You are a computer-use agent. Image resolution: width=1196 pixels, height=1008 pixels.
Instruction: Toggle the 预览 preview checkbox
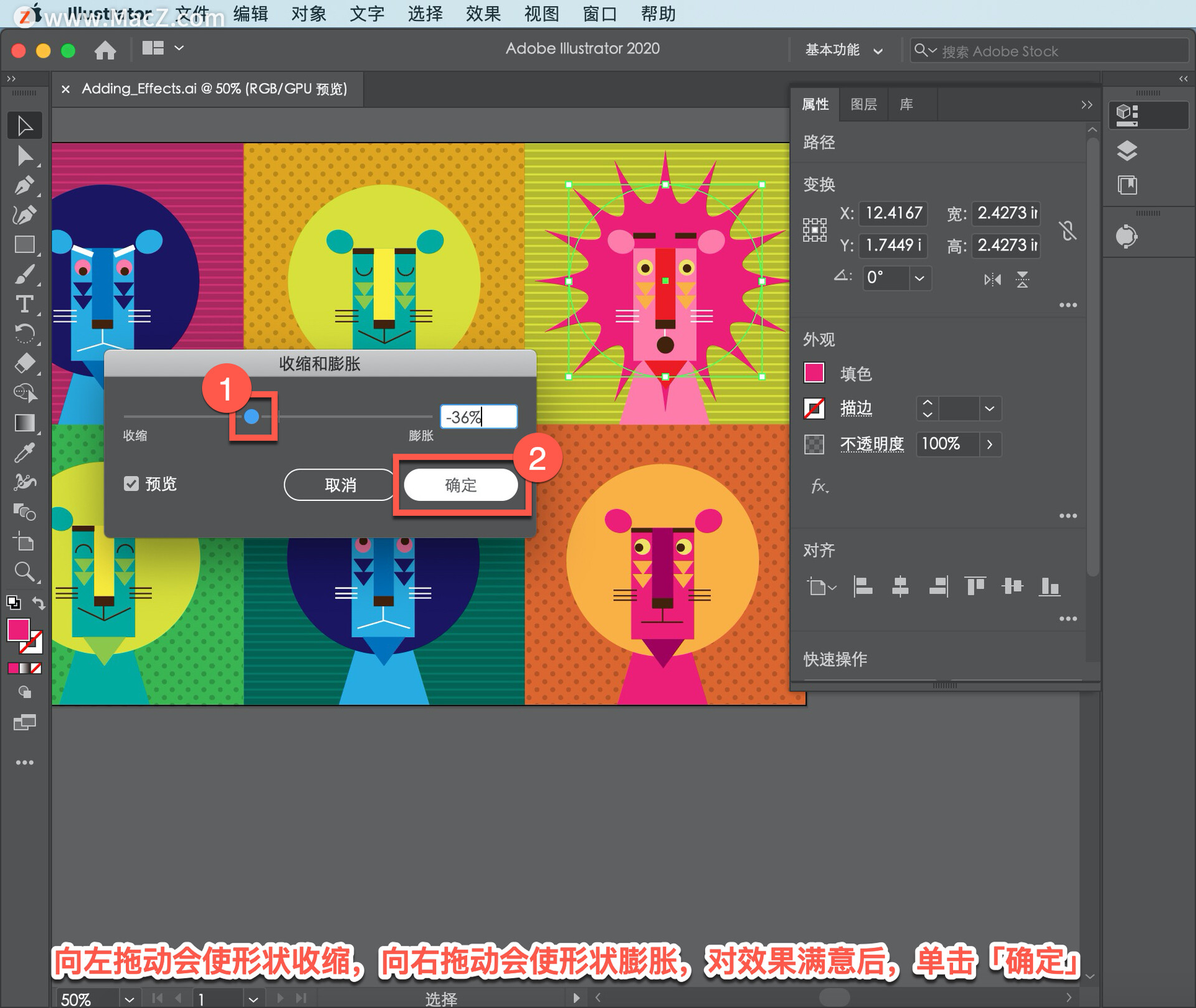click(131, 484)
